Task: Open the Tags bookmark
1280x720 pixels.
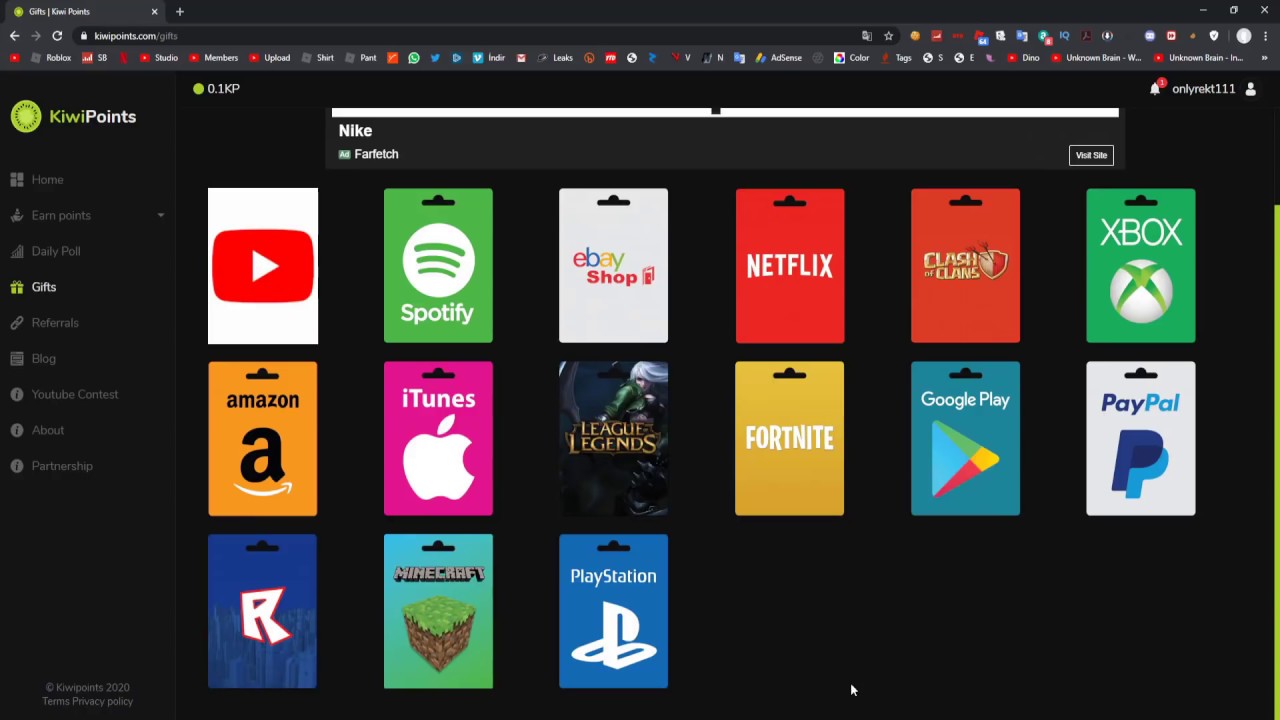Action: (x=896, y=58)
